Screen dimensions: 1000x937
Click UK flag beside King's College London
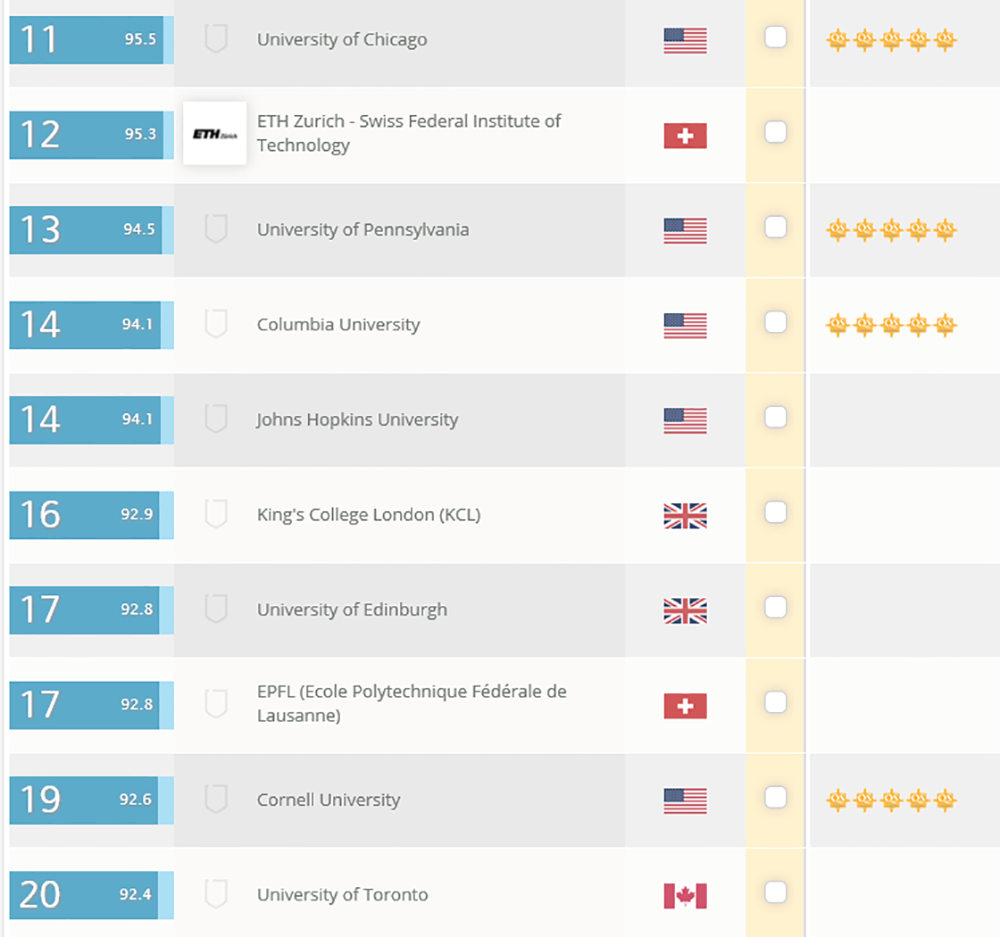(x=685, y=515)
